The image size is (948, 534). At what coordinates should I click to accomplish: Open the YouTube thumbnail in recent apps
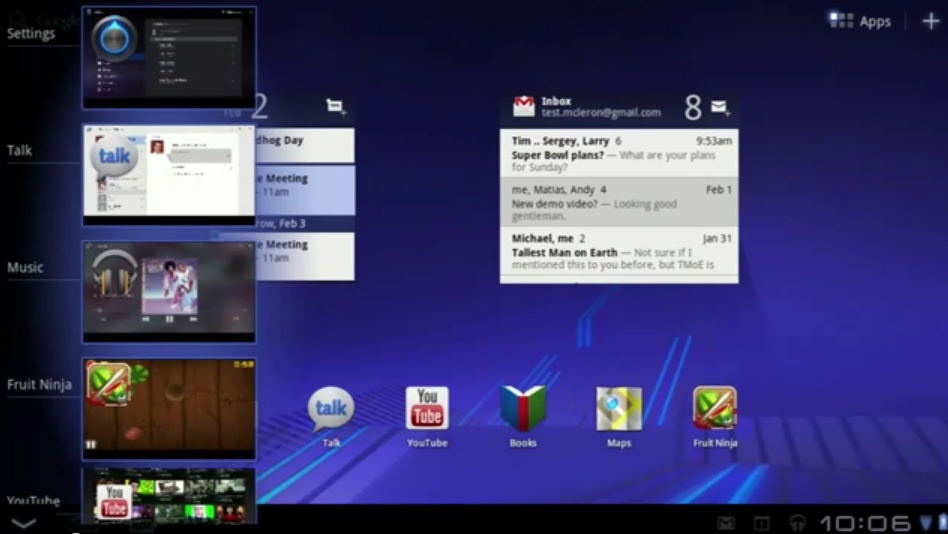point(169,497)
